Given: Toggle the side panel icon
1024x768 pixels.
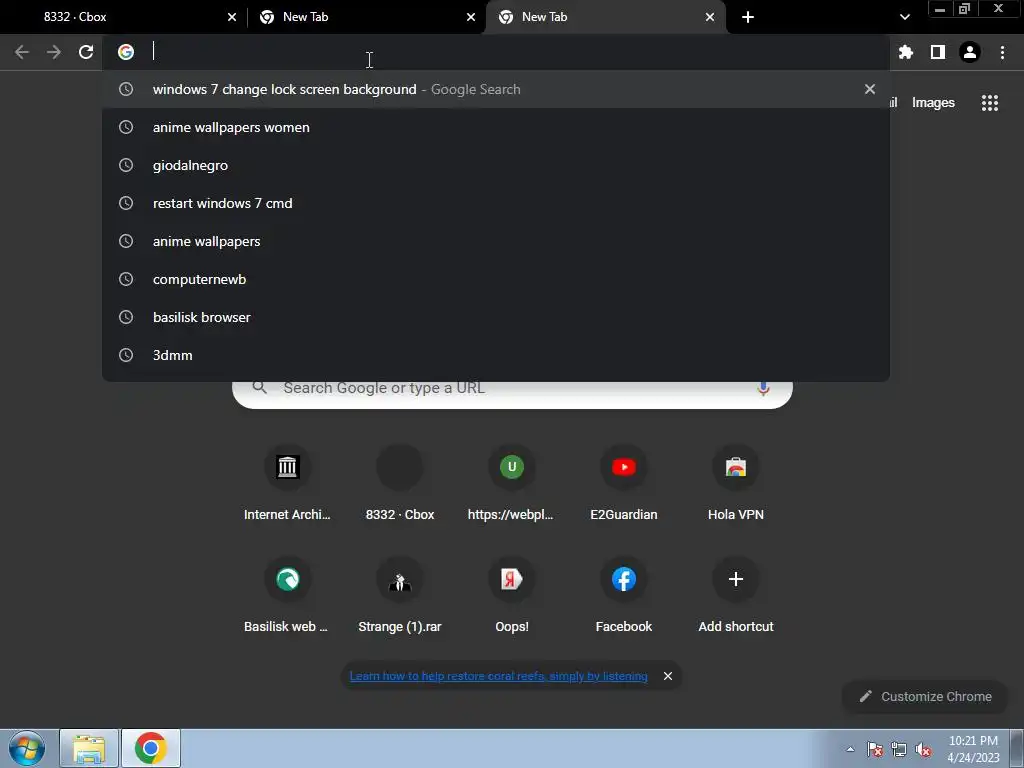Looking at the screenshot, I should click(938, 52).
